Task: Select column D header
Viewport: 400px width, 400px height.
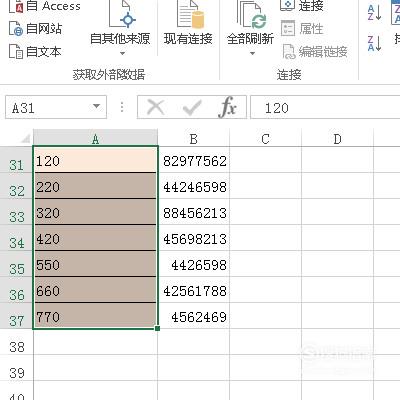Action: click(x=337, y=139)
